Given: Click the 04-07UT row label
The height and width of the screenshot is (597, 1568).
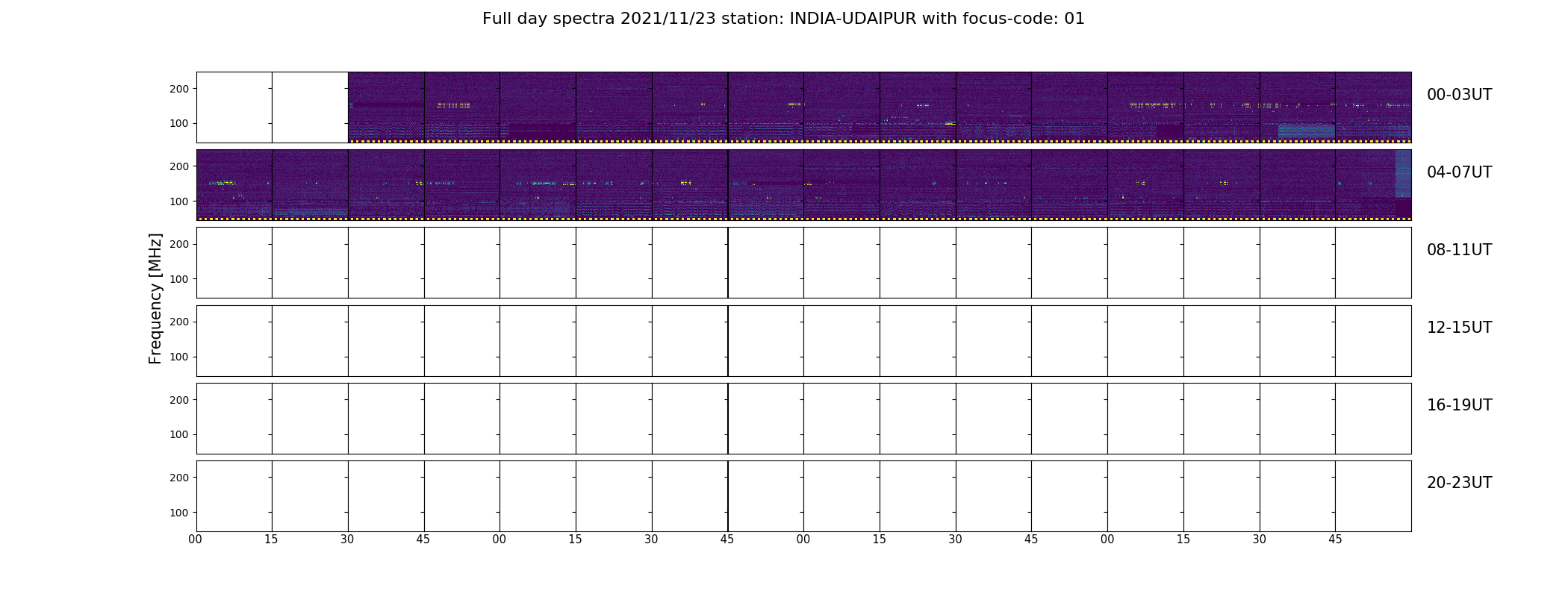Looking at the screenshot, I should pyautogui.click(x=1459, y=172).
